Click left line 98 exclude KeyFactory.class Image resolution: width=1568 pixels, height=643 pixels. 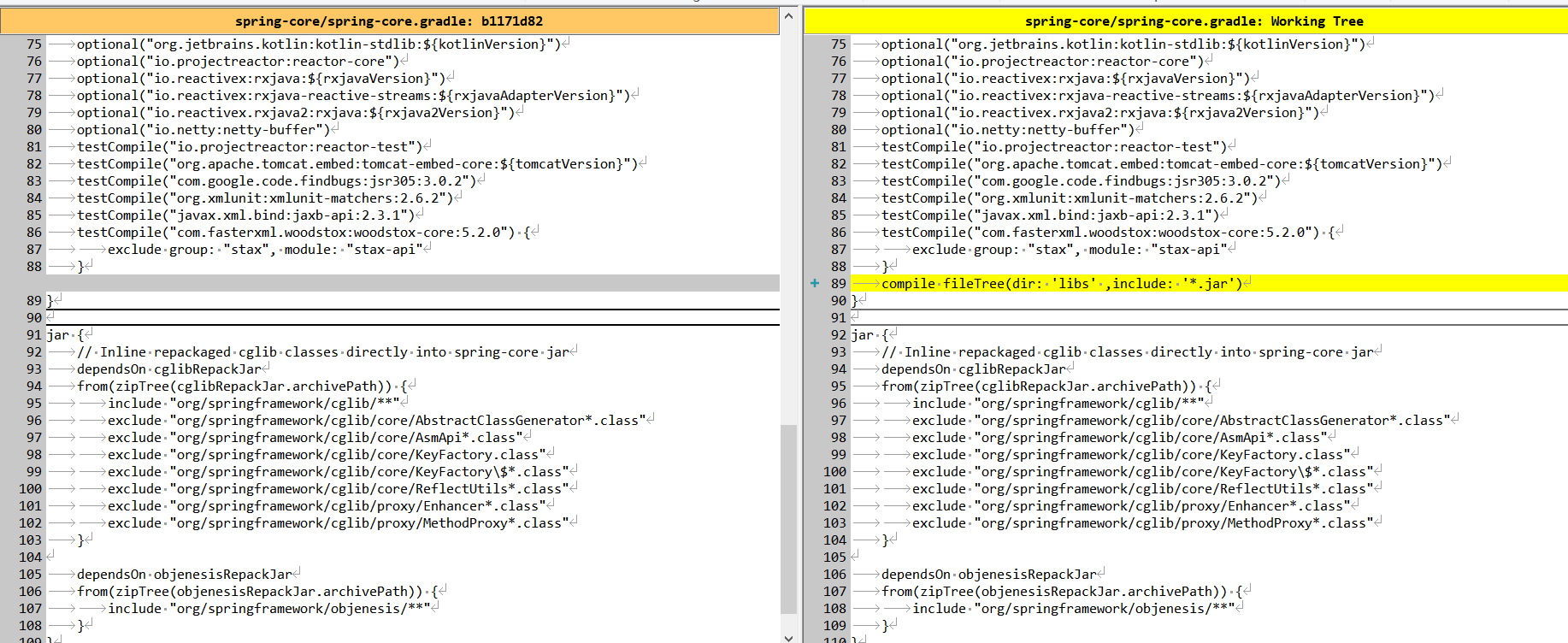(327, 455)
